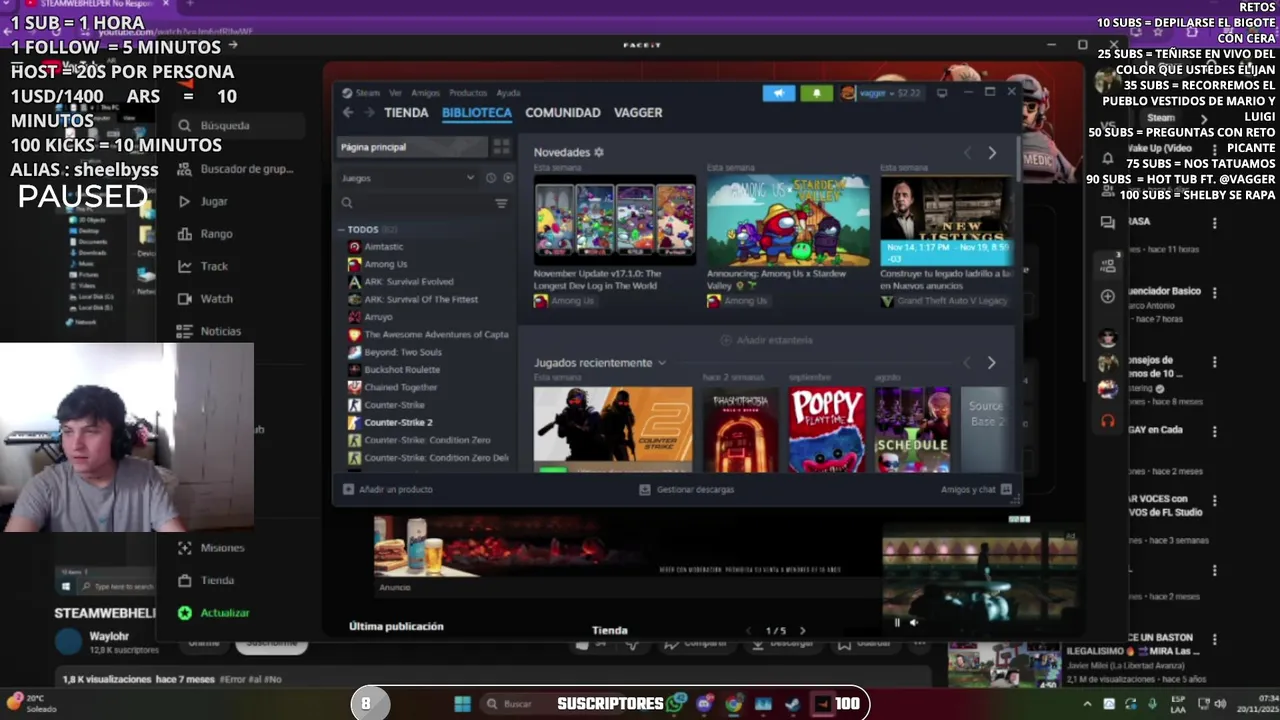
Task: Select ARK: Survival Evolved in the list
Action: click(408, 282)
